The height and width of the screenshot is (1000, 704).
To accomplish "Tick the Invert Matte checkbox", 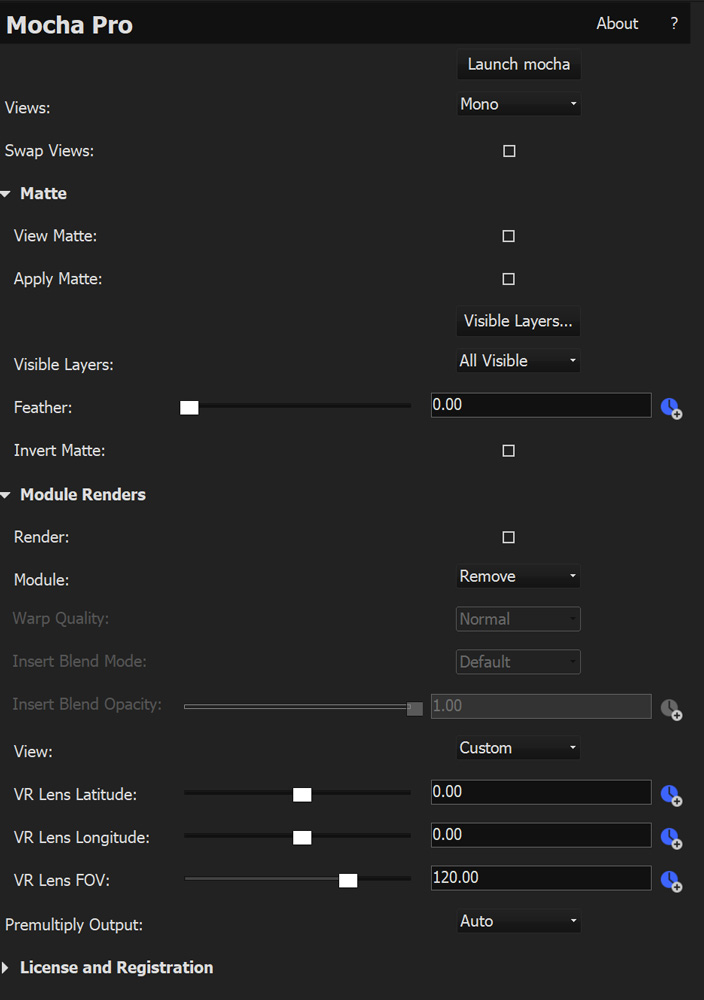I will tap(508, 451).
